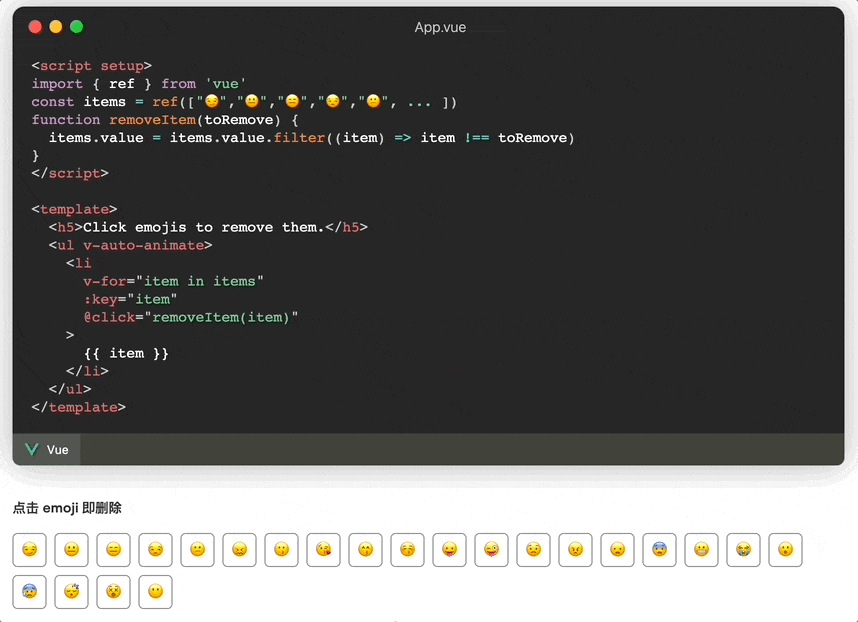
Task: Remove the confounded face emoji
Action: pyautogui.click(x=239, y=549)
